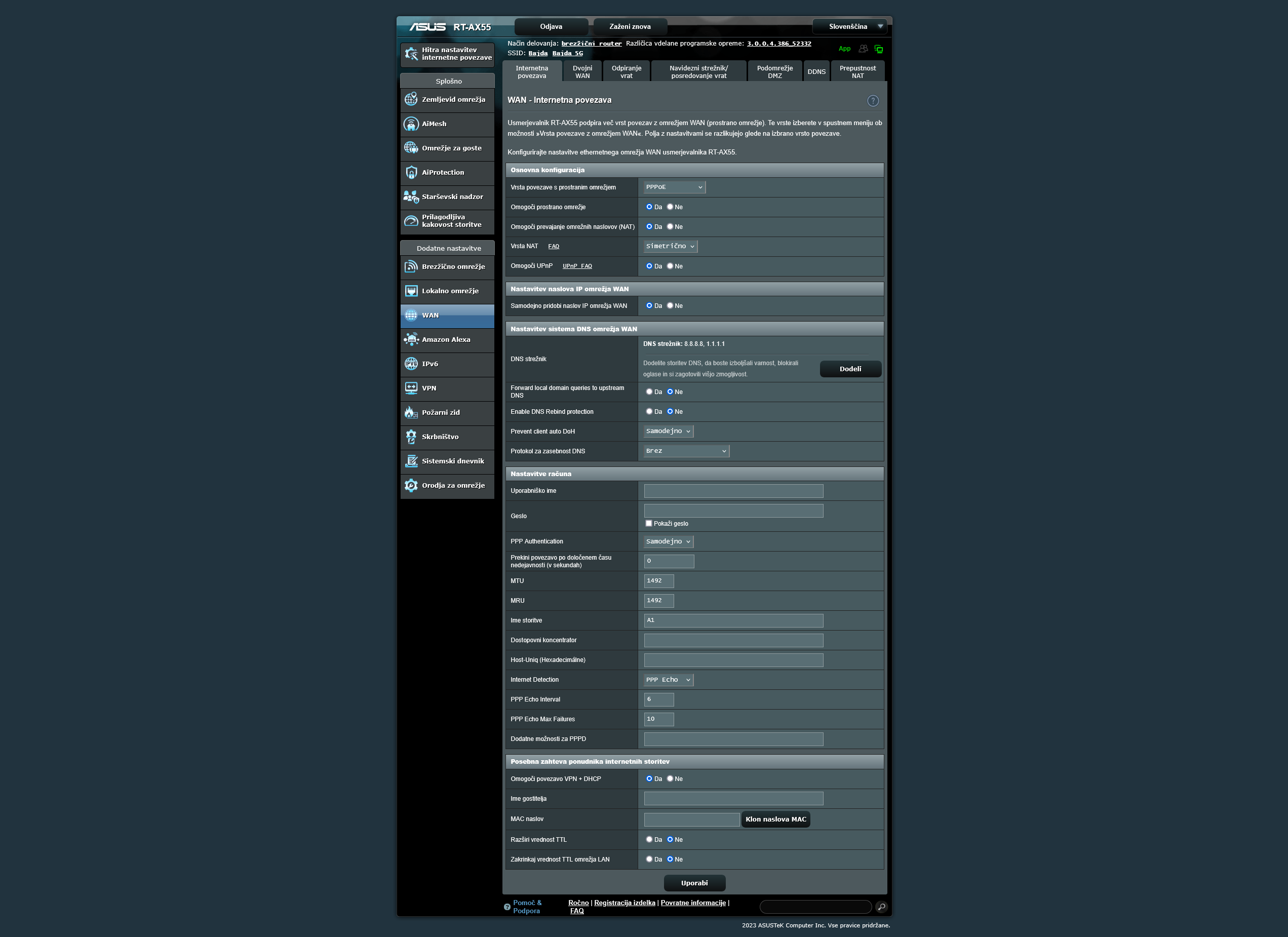The height and width of the screenshot is (937, 1288).
Task: Open the Slovenščina language dropdown
Action: point(849,27)
